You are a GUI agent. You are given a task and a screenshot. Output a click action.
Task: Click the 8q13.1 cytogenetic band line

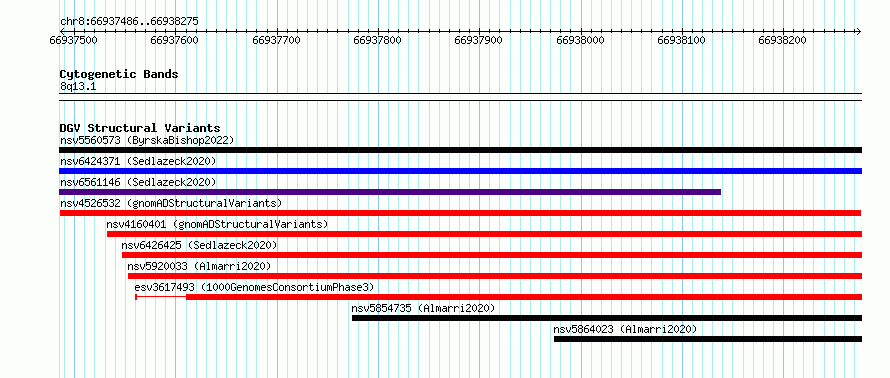click(460, 96)
